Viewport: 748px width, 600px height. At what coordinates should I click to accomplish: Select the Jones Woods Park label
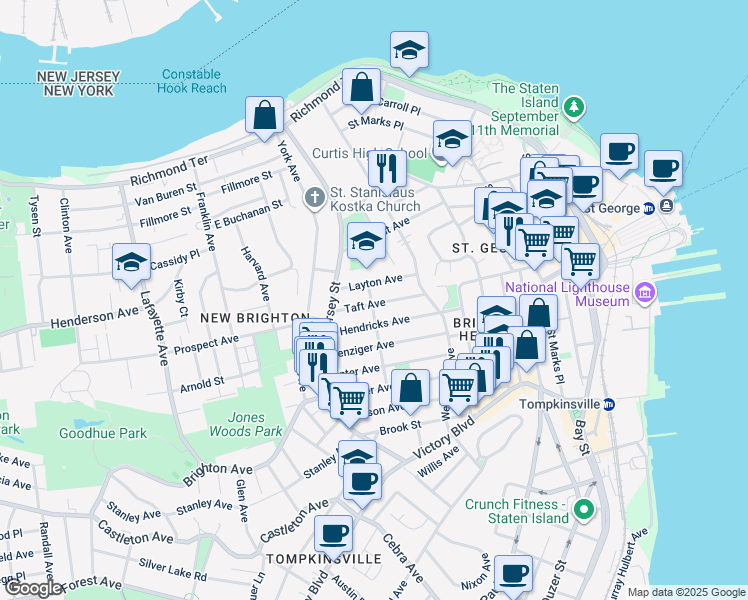237,424
